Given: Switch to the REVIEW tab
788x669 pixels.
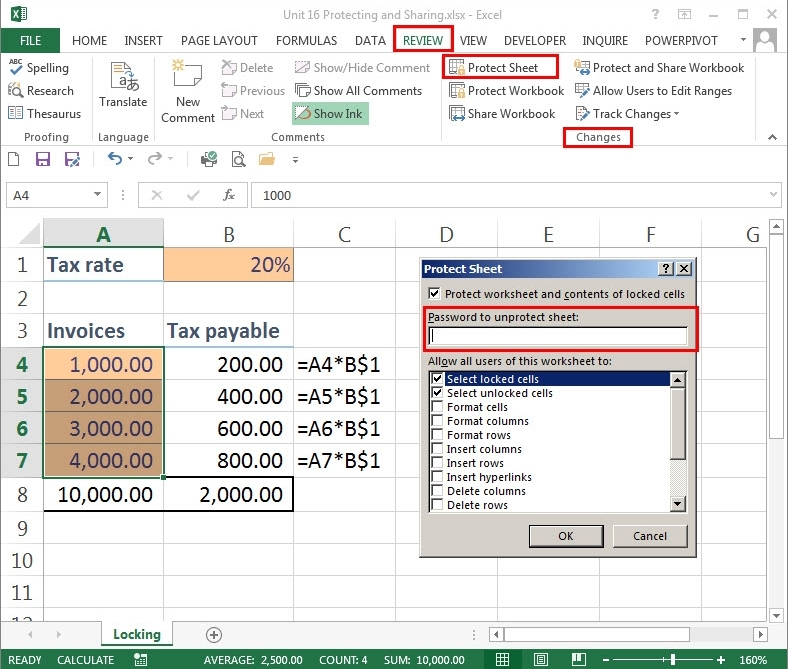Looking at the screenshot, I should (x=423, y=40).
